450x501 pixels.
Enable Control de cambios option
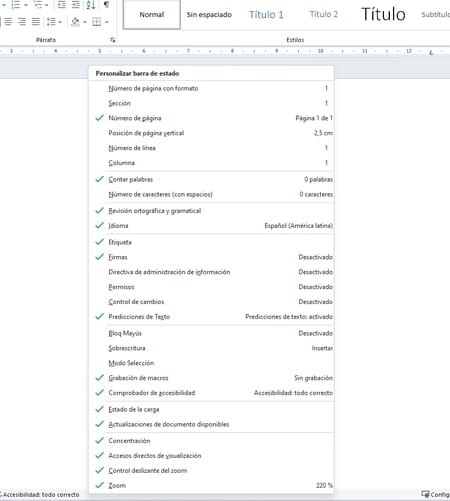(212, 302)
